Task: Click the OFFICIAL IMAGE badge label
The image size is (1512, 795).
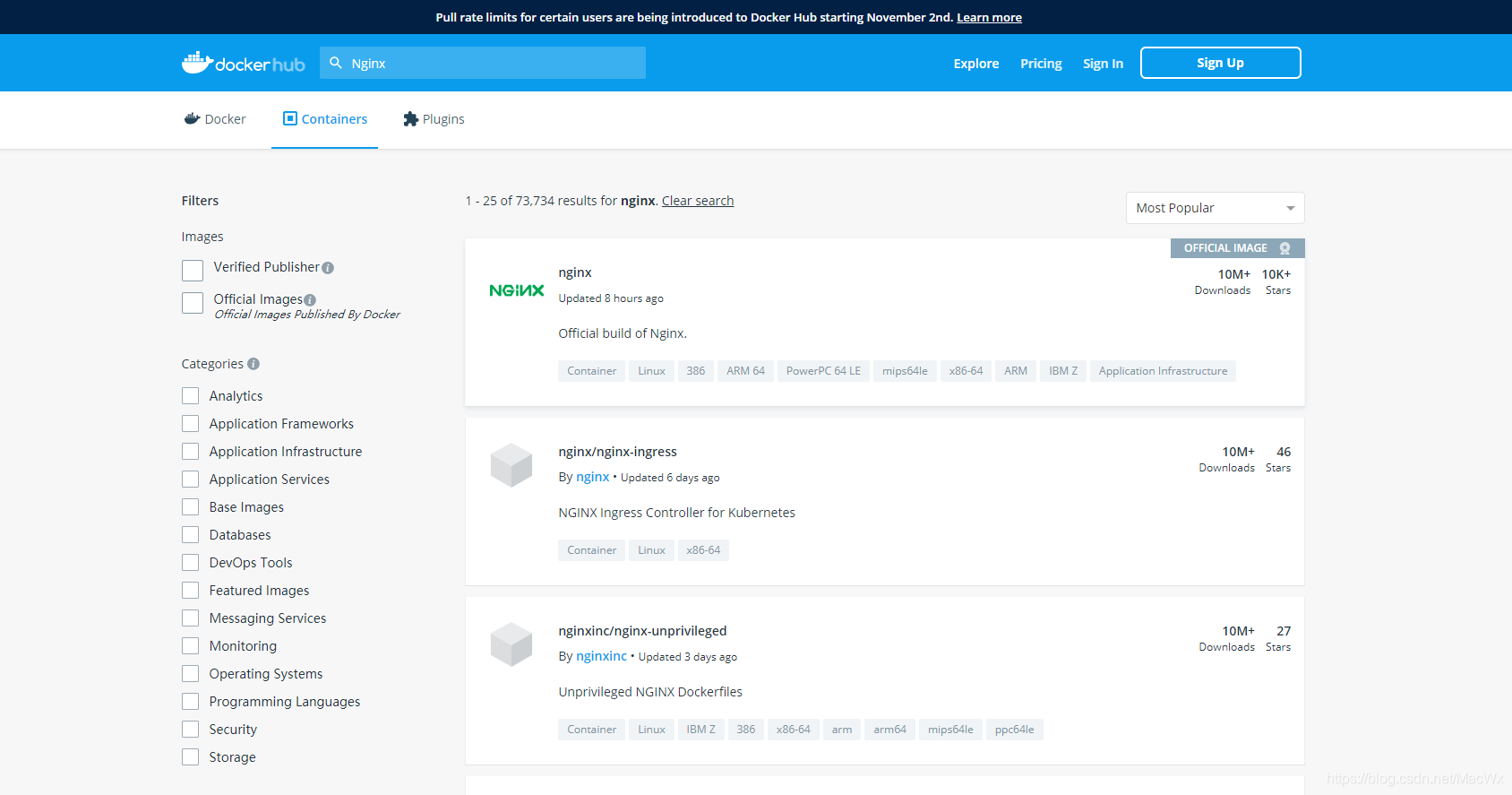Action: (1225, 248)
